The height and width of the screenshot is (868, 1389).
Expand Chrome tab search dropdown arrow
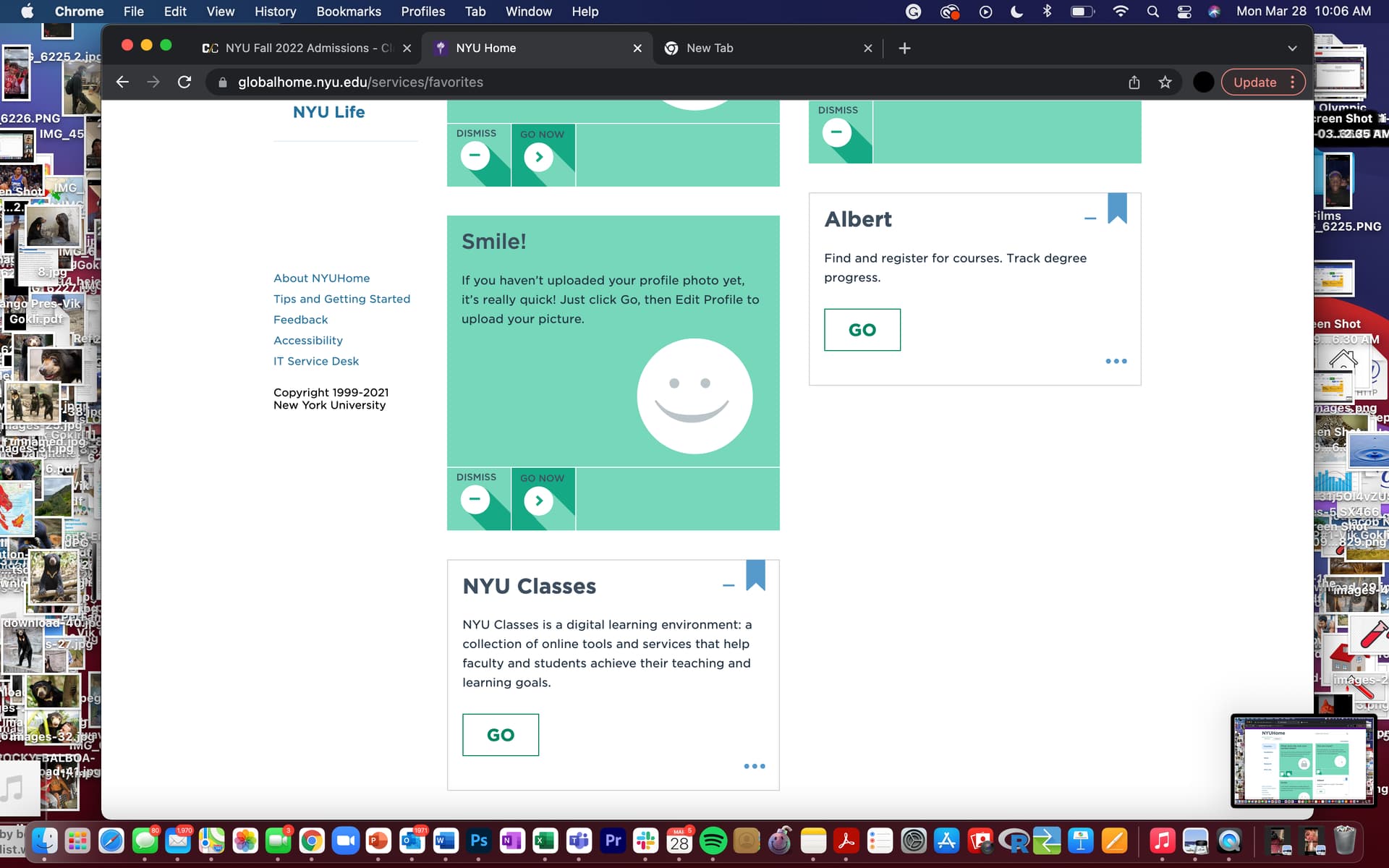click(1292, 48)
